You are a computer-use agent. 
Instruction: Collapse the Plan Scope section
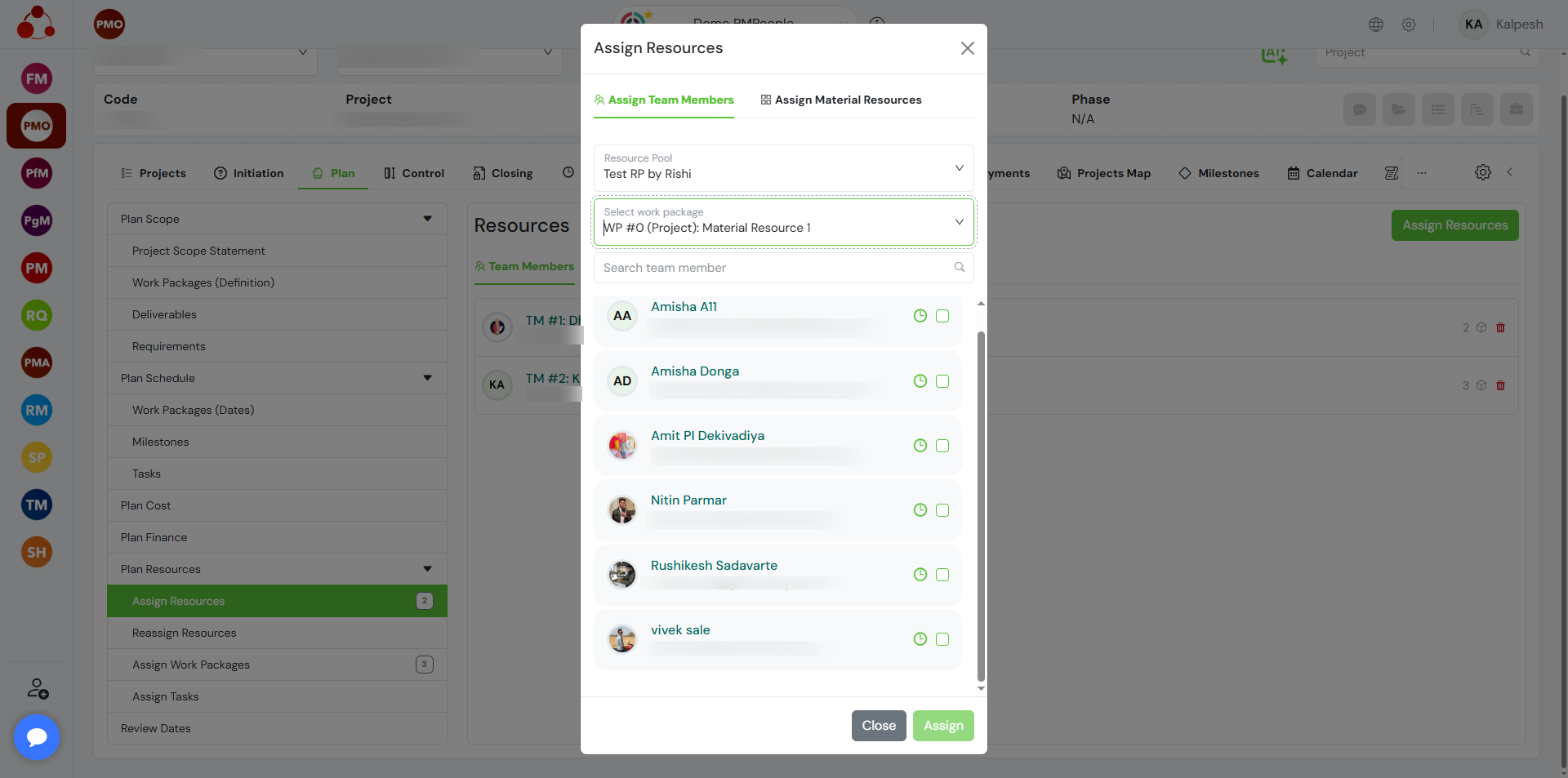click(x=427, y=219)
